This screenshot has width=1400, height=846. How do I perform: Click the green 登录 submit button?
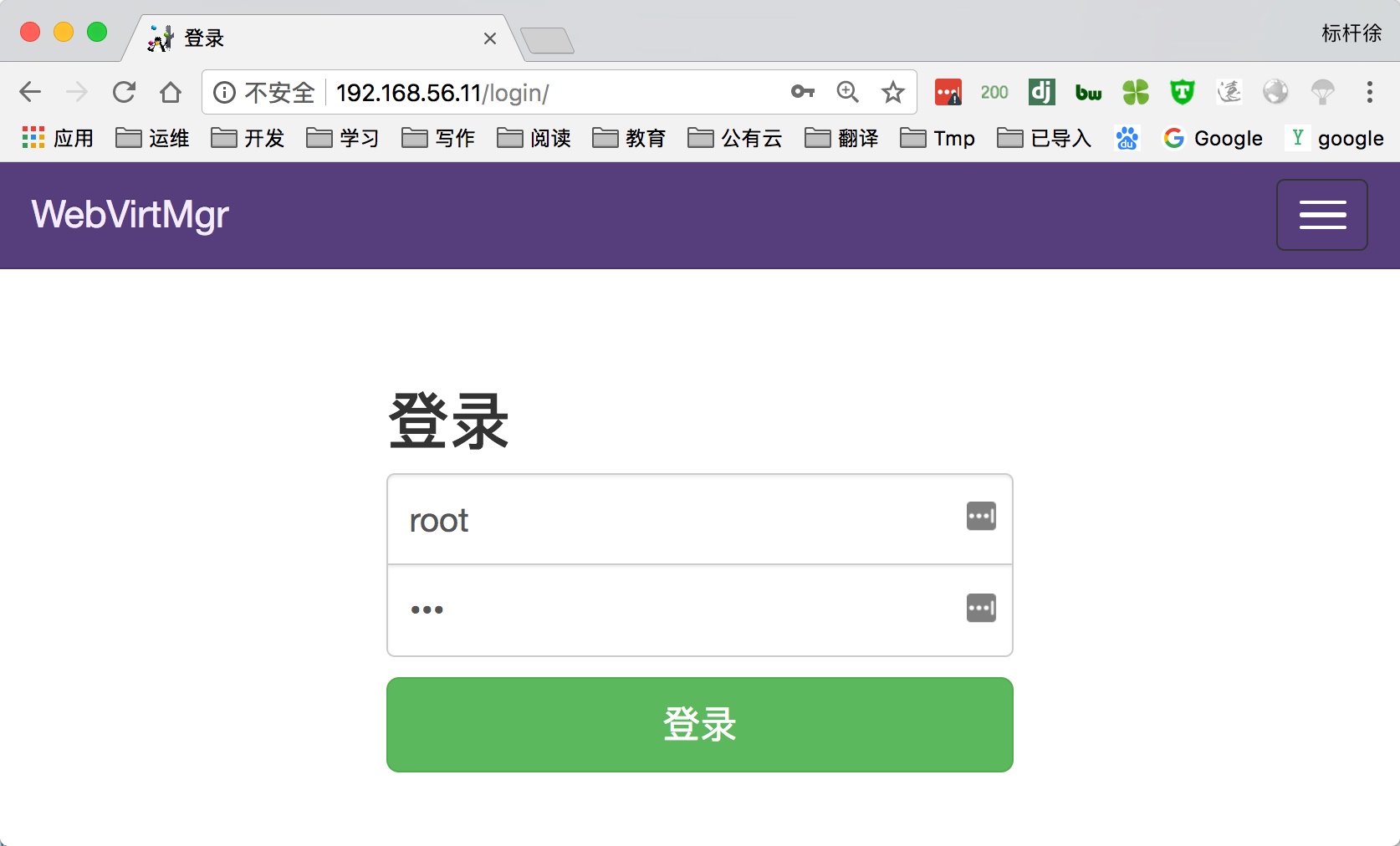700,725
